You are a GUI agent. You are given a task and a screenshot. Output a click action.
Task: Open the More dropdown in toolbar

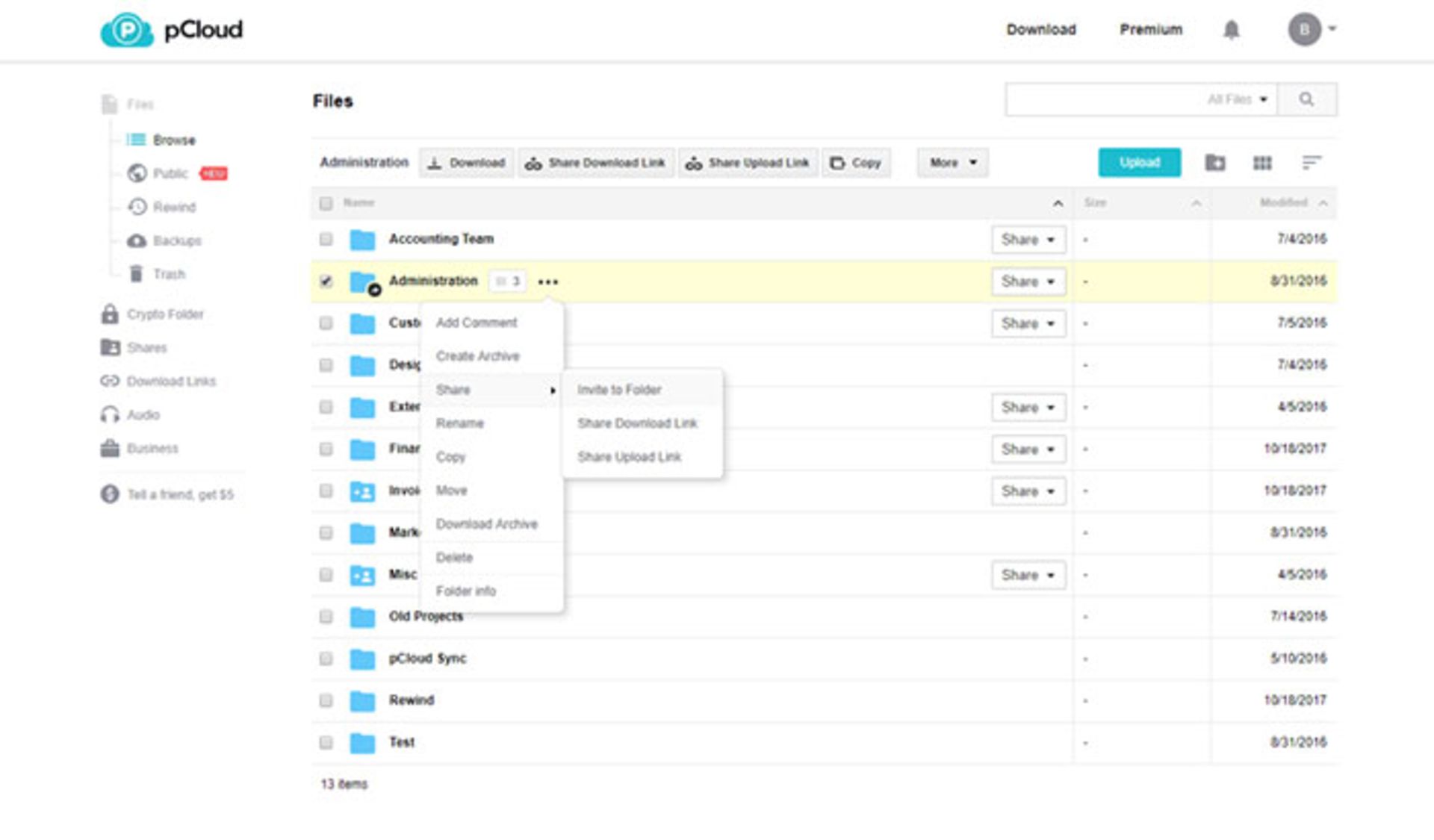click(x=952, y=163)
